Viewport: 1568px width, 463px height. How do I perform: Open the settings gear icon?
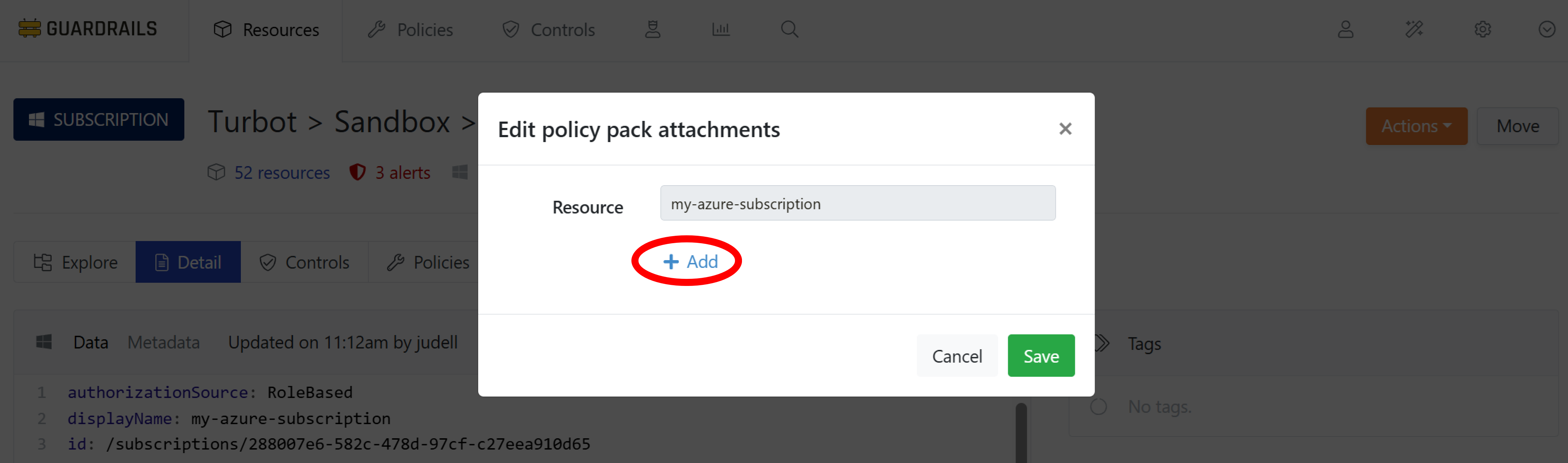pos(1483,29)
